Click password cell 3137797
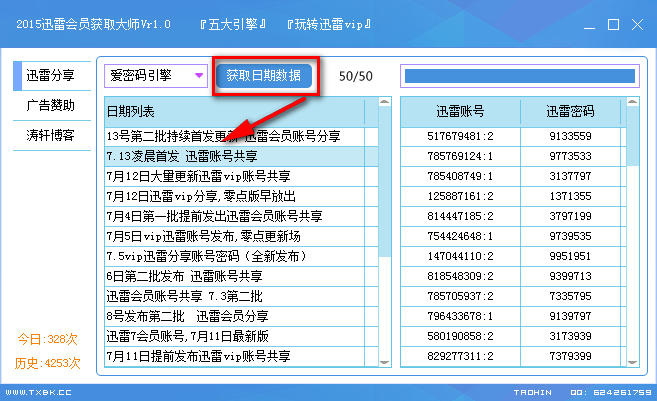This screenshot has height=401, width=657. 570,176
